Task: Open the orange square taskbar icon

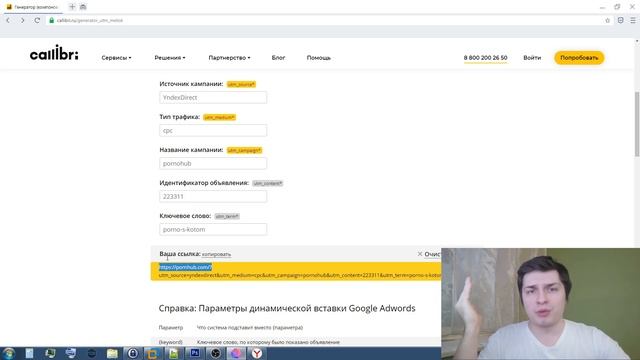Action: 153,353
